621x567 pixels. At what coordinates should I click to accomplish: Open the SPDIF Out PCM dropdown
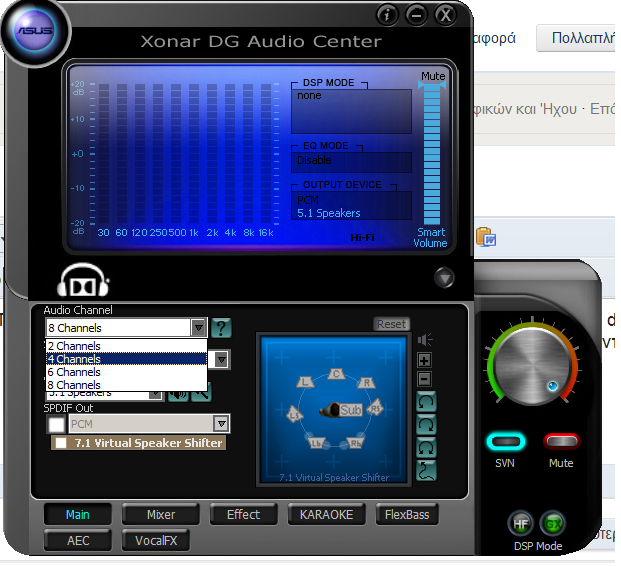click(221, 424)
